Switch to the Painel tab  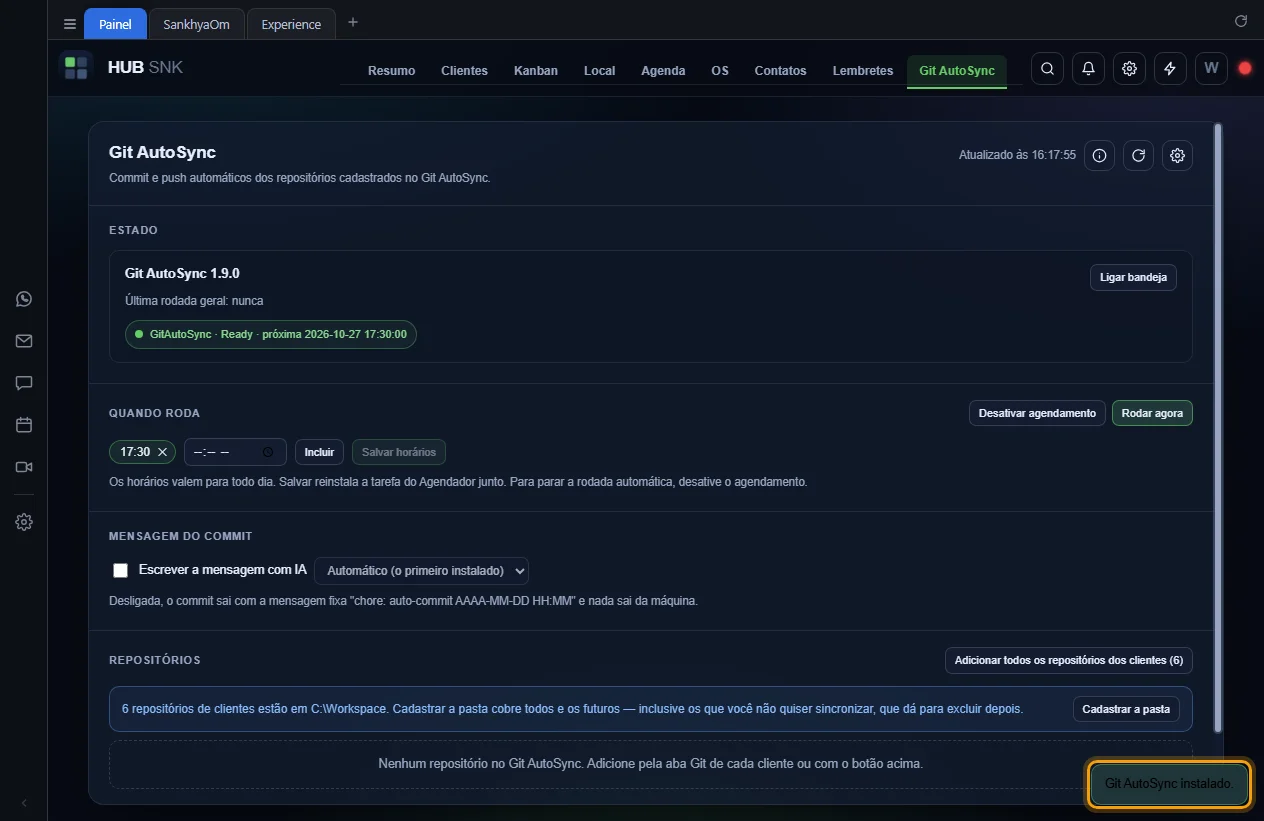pyautogui.click(x=115, y=24)
